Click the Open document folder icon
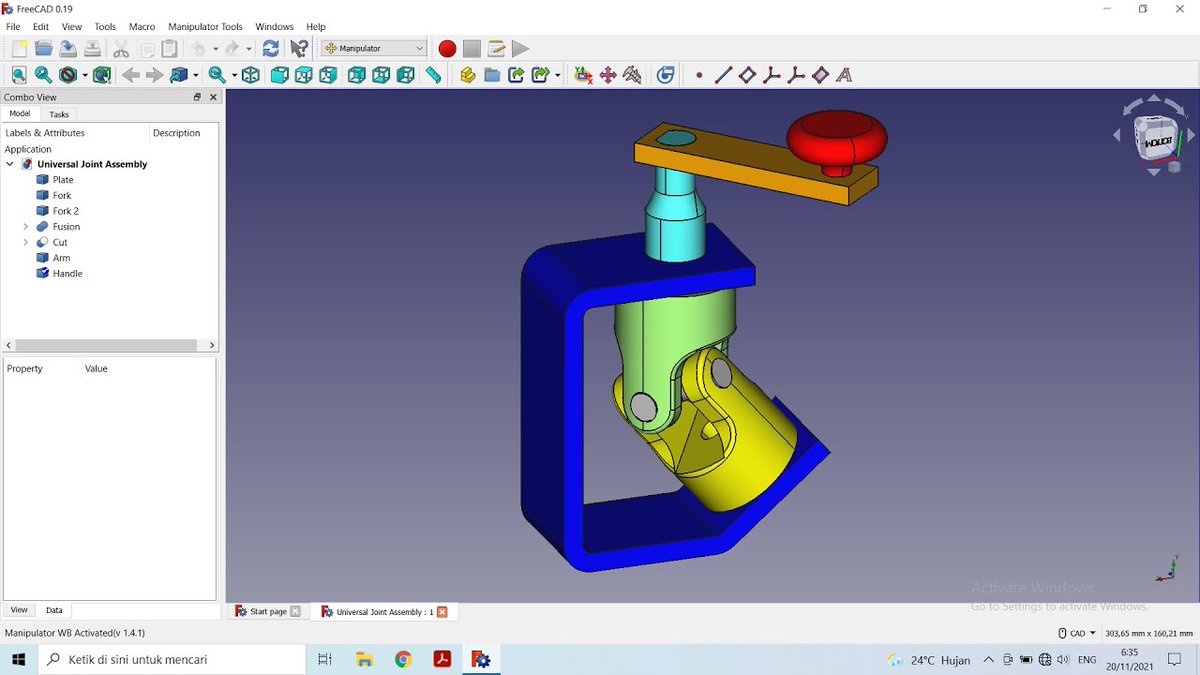The image size is (1200, 675). pos(44,48)
